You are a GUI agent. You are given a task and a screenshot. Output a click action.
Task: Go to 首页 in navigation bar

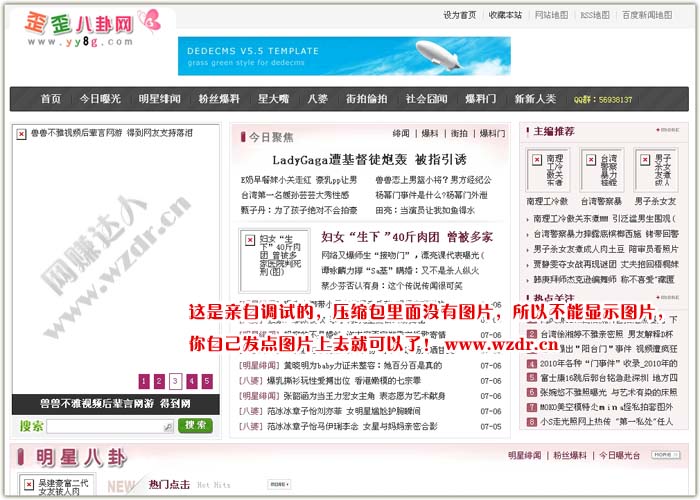click(x=50, y=99)
